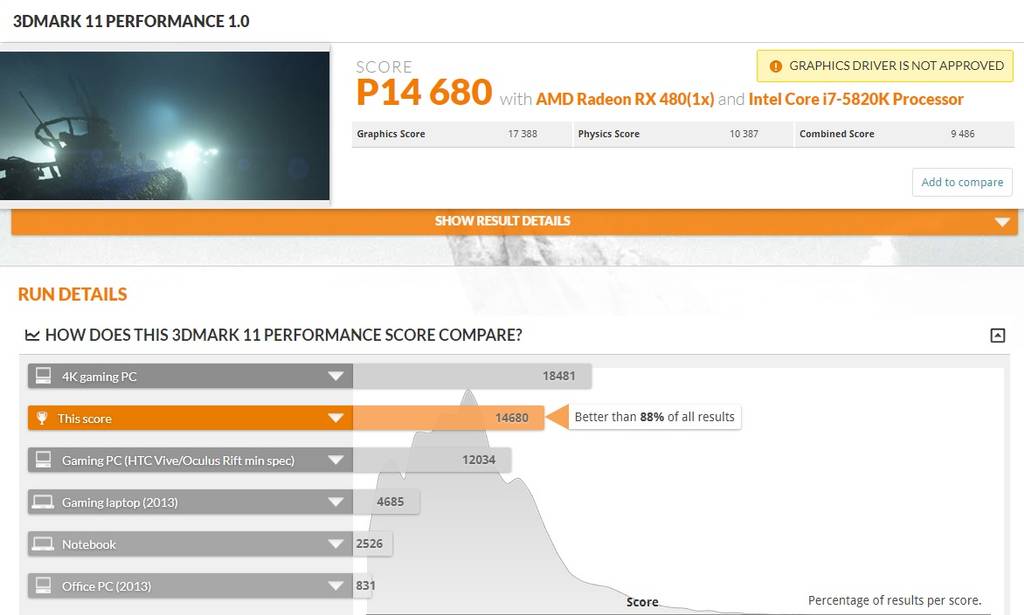Click the orange 14680 score bar
The image size is (1024, 615).
449,418
